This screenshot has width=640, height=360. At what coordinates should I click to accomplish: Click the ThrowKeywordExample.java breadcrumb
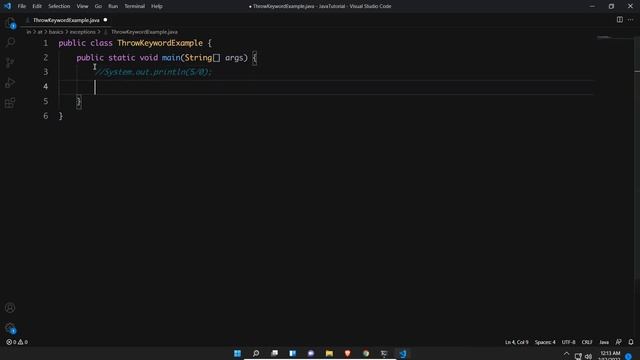click(x=144, y=32)
